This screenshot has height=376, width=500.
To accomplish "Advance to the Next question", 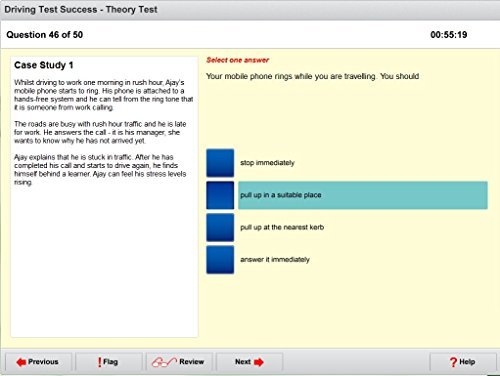I will point(249,362).
